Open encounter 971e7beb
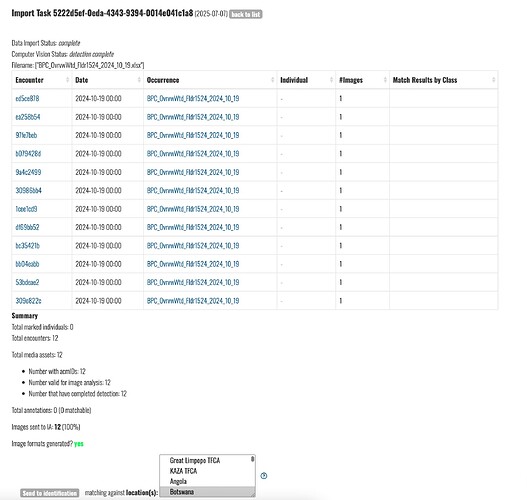This screenshot has height=500, width=527. click(26, 135)
